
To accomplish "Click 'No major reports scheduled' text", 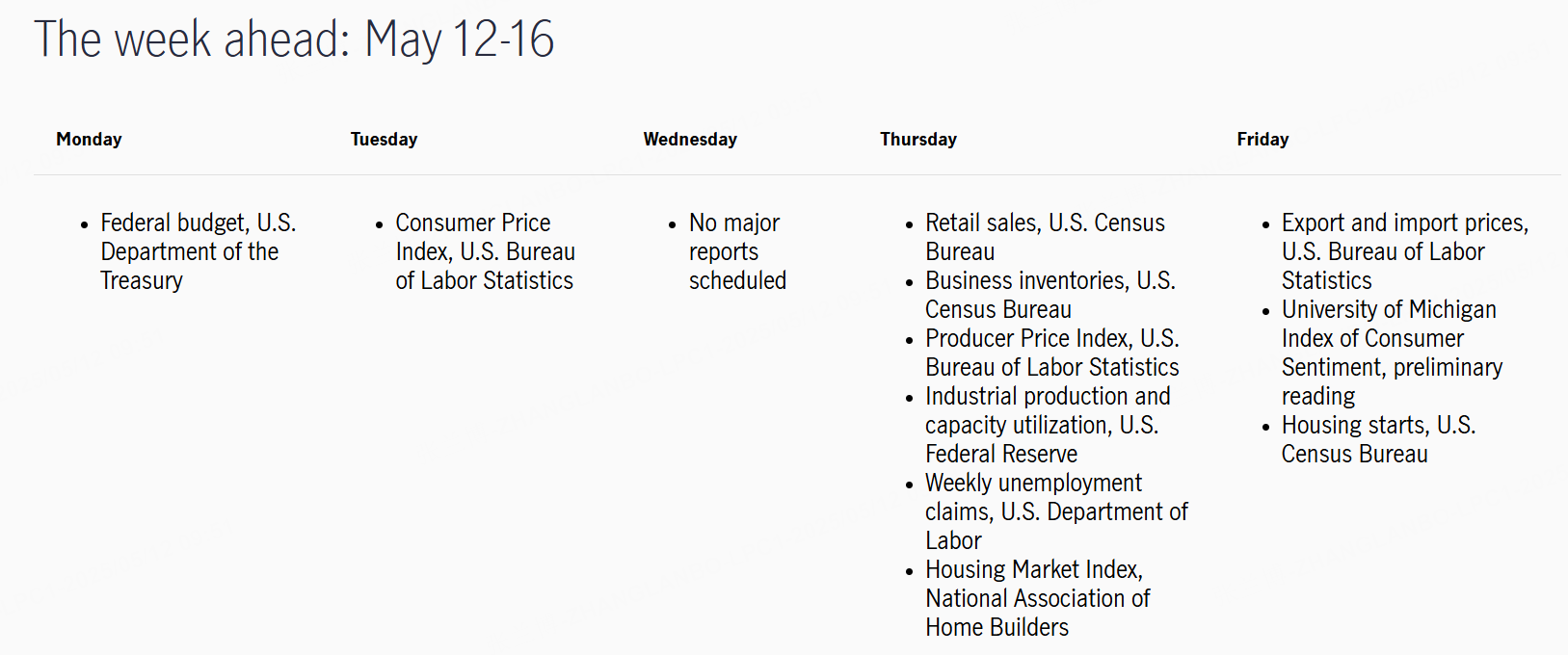I will pos(736,251).
